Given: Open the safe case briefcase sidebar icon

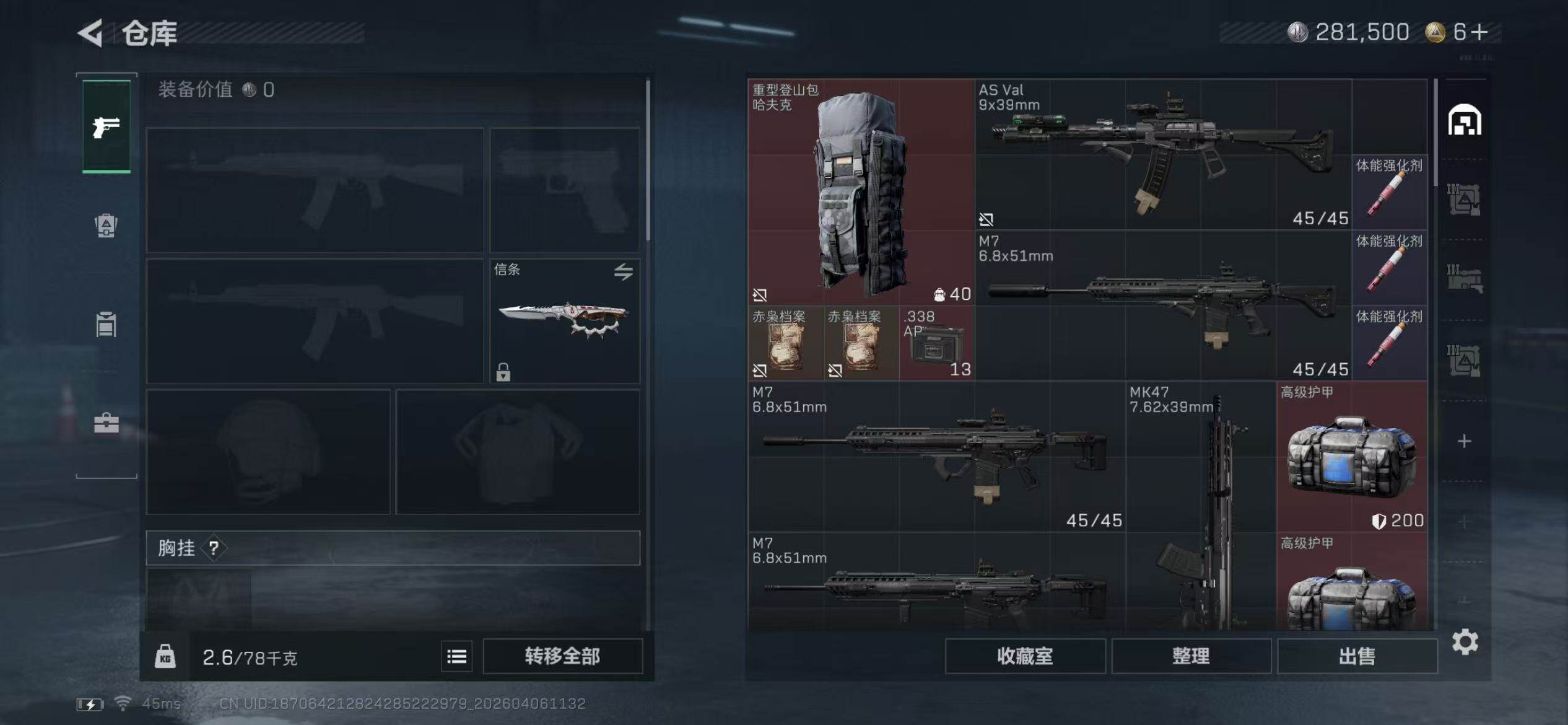Looking at the screenshot, I should tap(107, 423).
